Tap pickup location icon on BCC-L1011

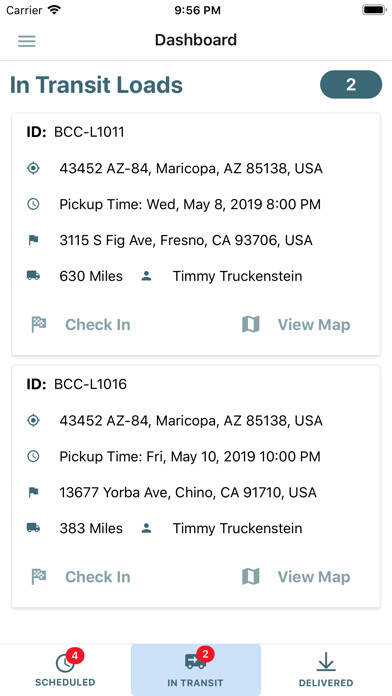(x=33, y=168)
